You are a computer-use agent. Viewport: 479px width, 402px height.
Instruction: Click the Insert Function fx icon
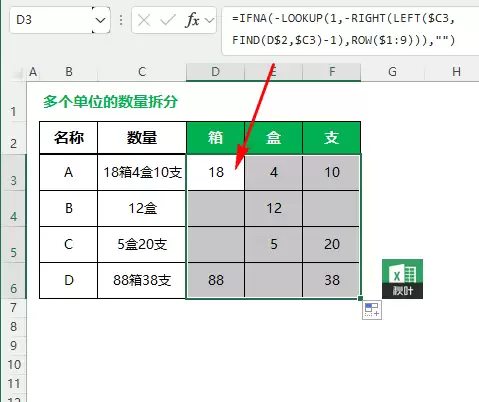point(192,20)
